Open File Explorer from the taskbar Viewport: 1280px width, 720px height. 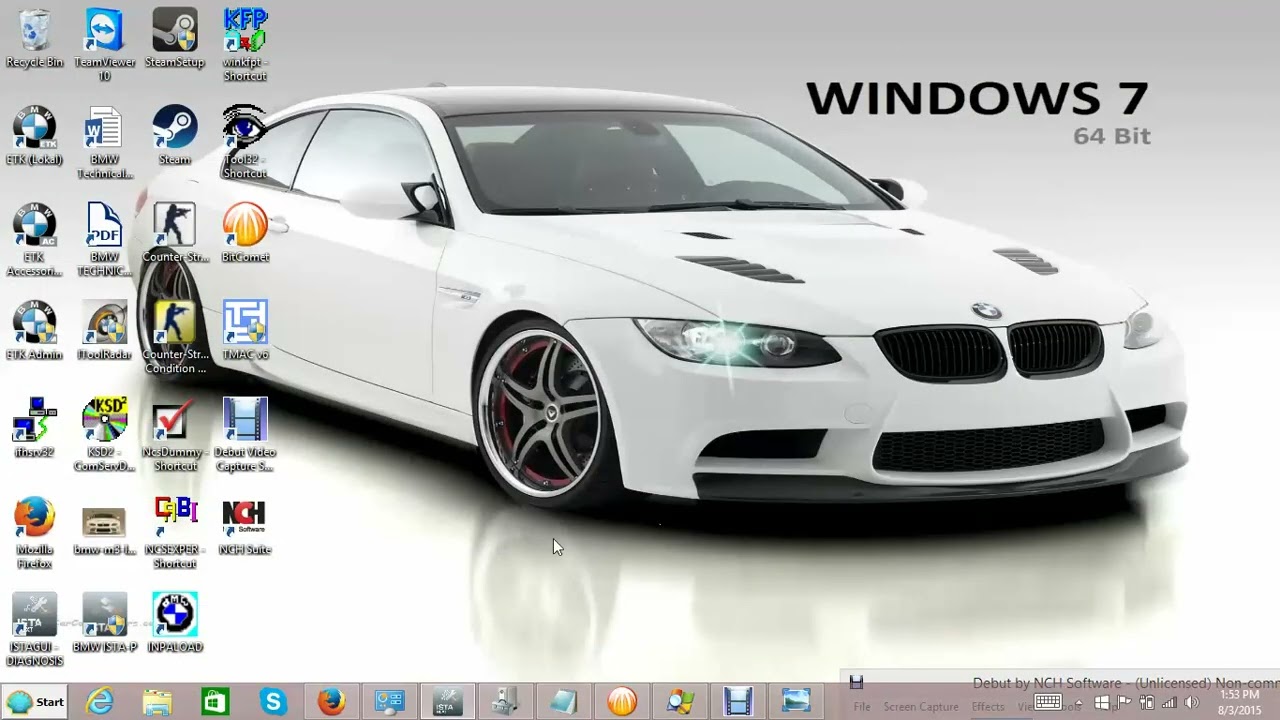pos(157,702)
